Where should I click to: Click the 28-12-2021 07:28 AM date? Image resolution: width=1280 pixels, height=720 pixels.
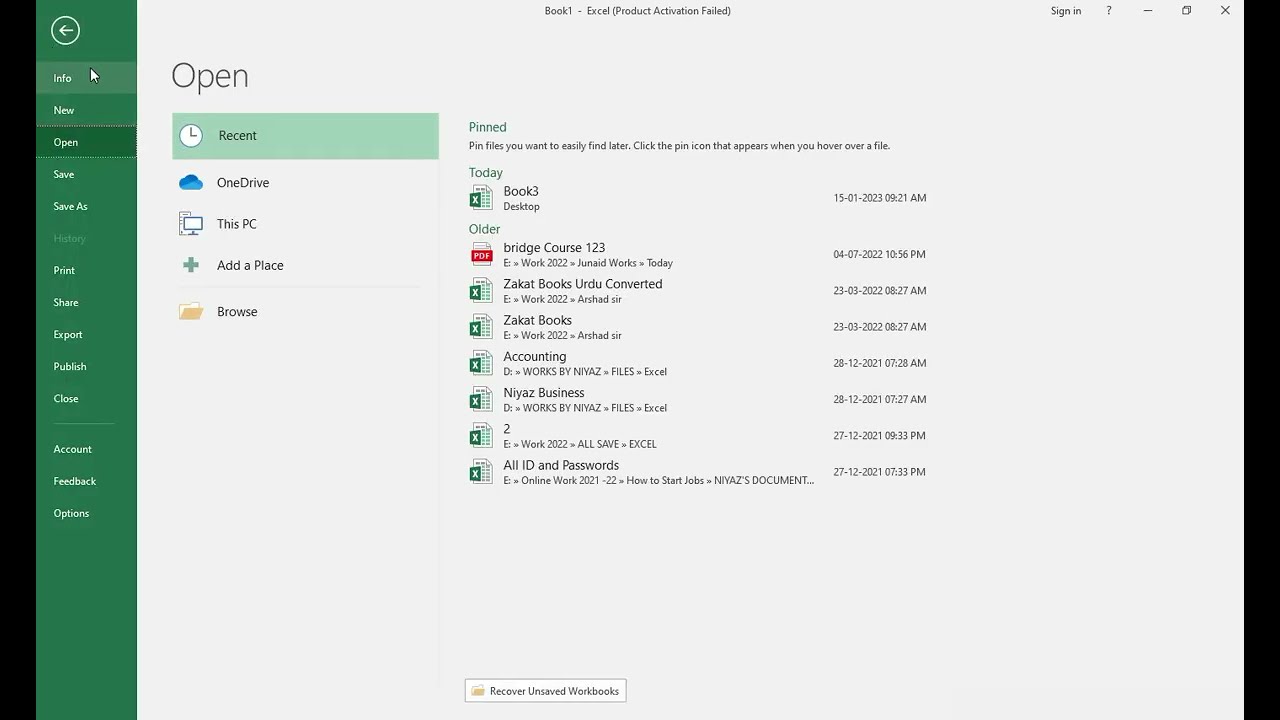[880, 363]
